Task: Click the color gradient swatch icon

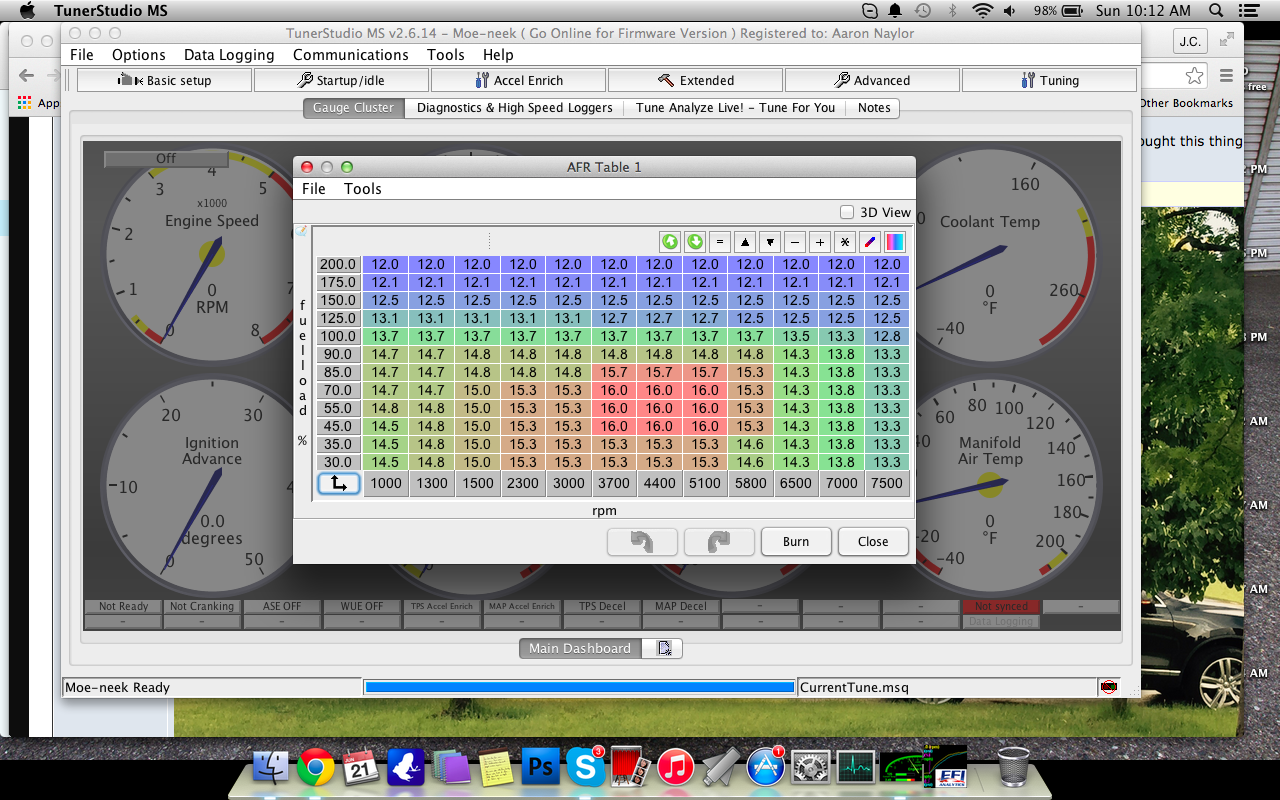Action: click(895, 242)
